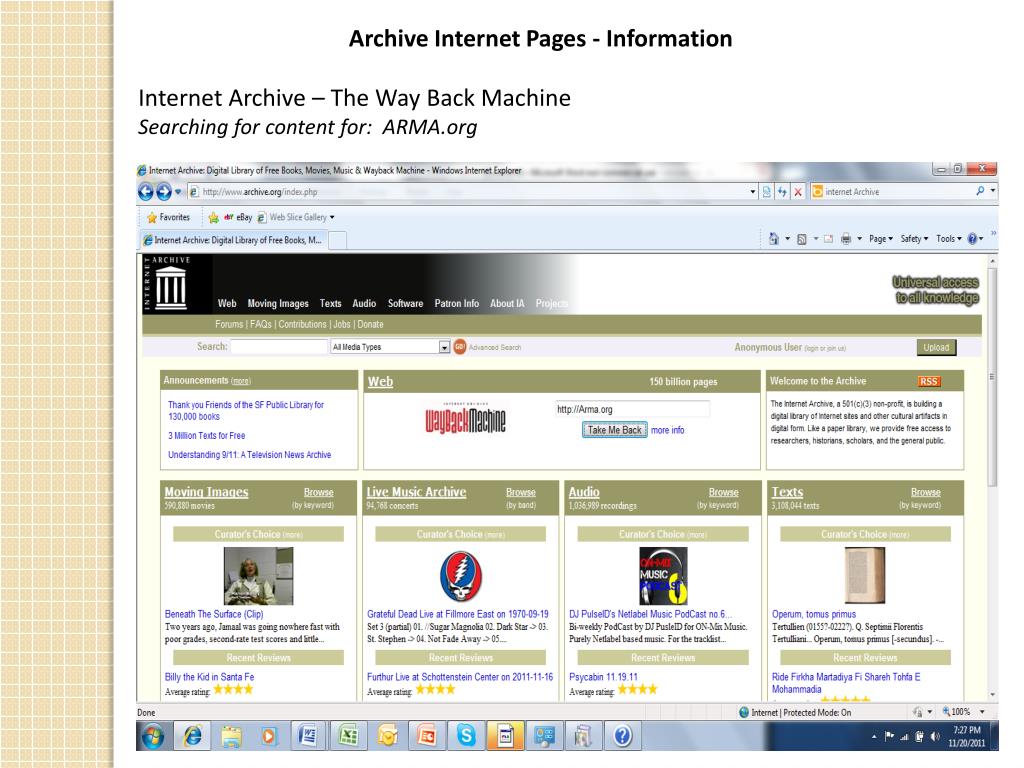1024x768 pixels.
Task: Open Grateful Dead Live at Fillmore East link
Action: click(457, 614)
